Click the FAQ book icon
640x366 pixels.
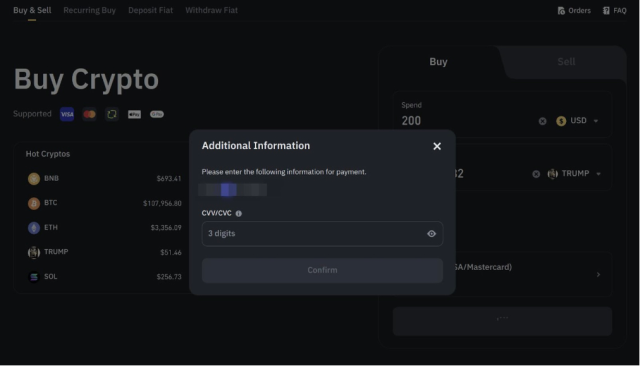pyautogui.click(x=606, y=11)
